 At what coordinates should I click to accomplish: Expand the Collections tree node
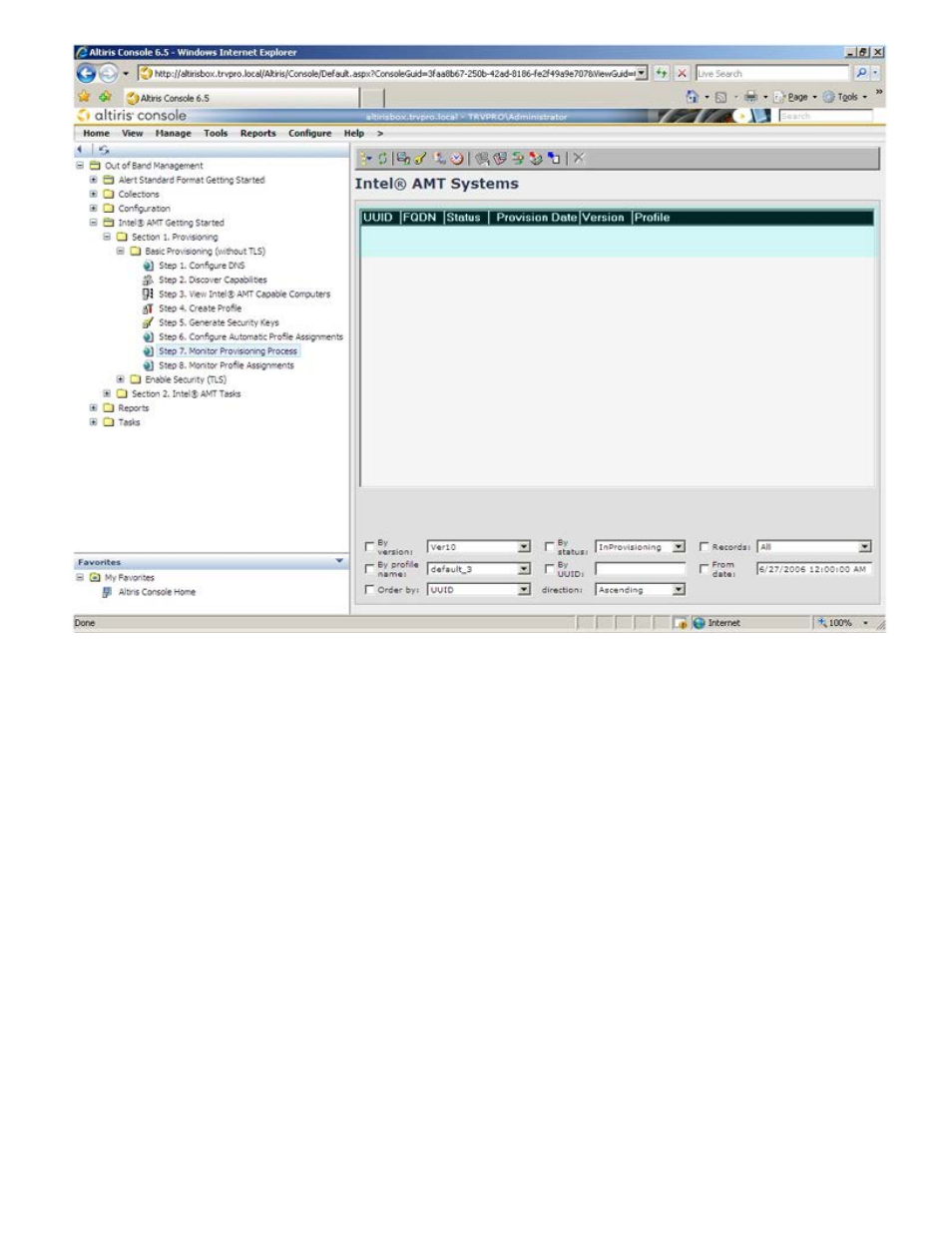[x=94, y=194]
